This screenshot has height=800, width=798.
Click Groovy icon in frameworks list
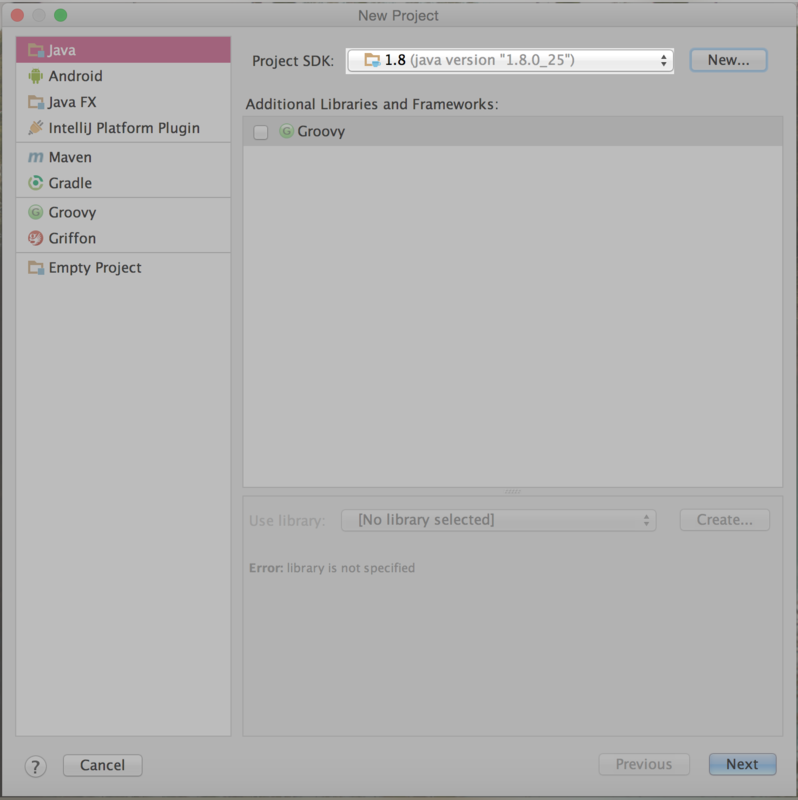[x=286, y=131]
